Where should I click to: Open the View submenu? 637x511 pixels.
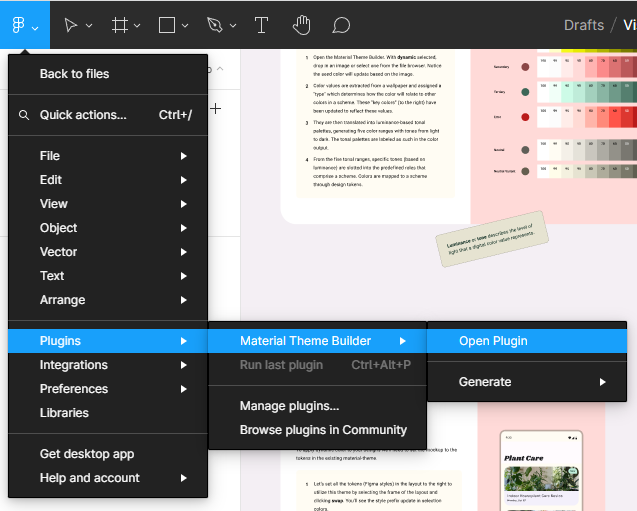(108, 204)
